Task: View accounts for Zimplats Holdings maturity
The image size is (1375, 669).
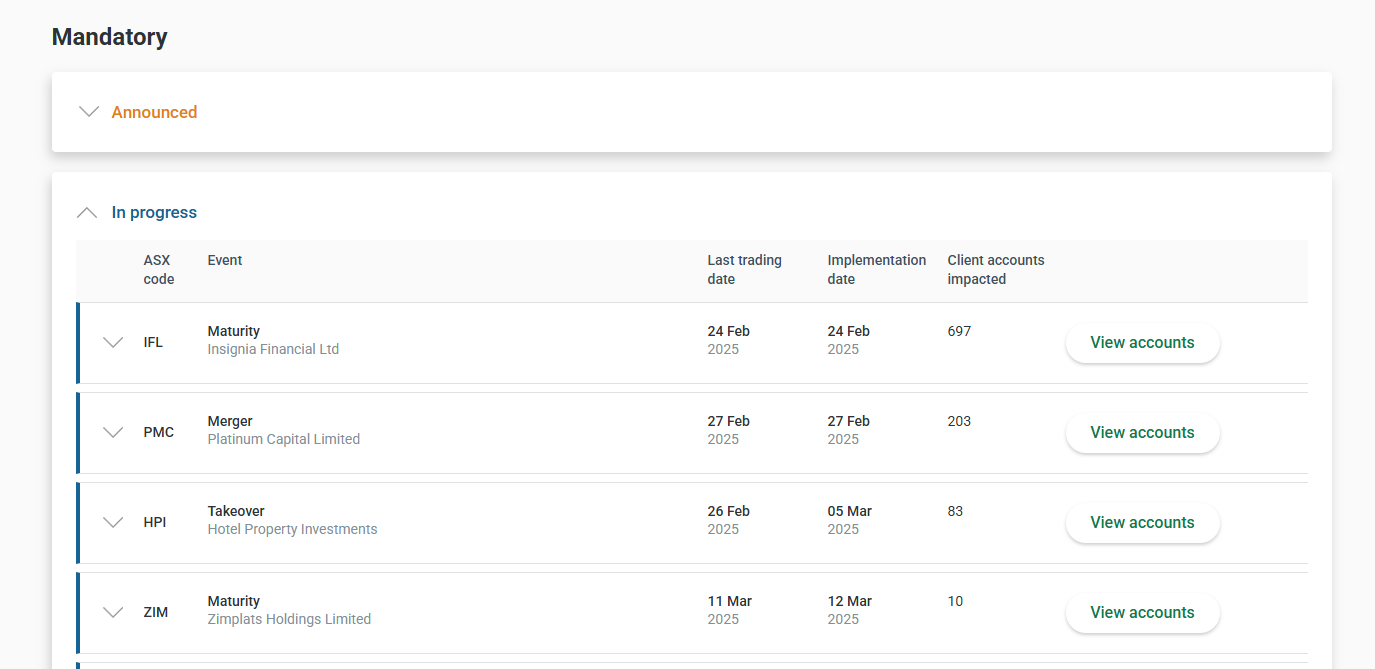Action: 1142,612
